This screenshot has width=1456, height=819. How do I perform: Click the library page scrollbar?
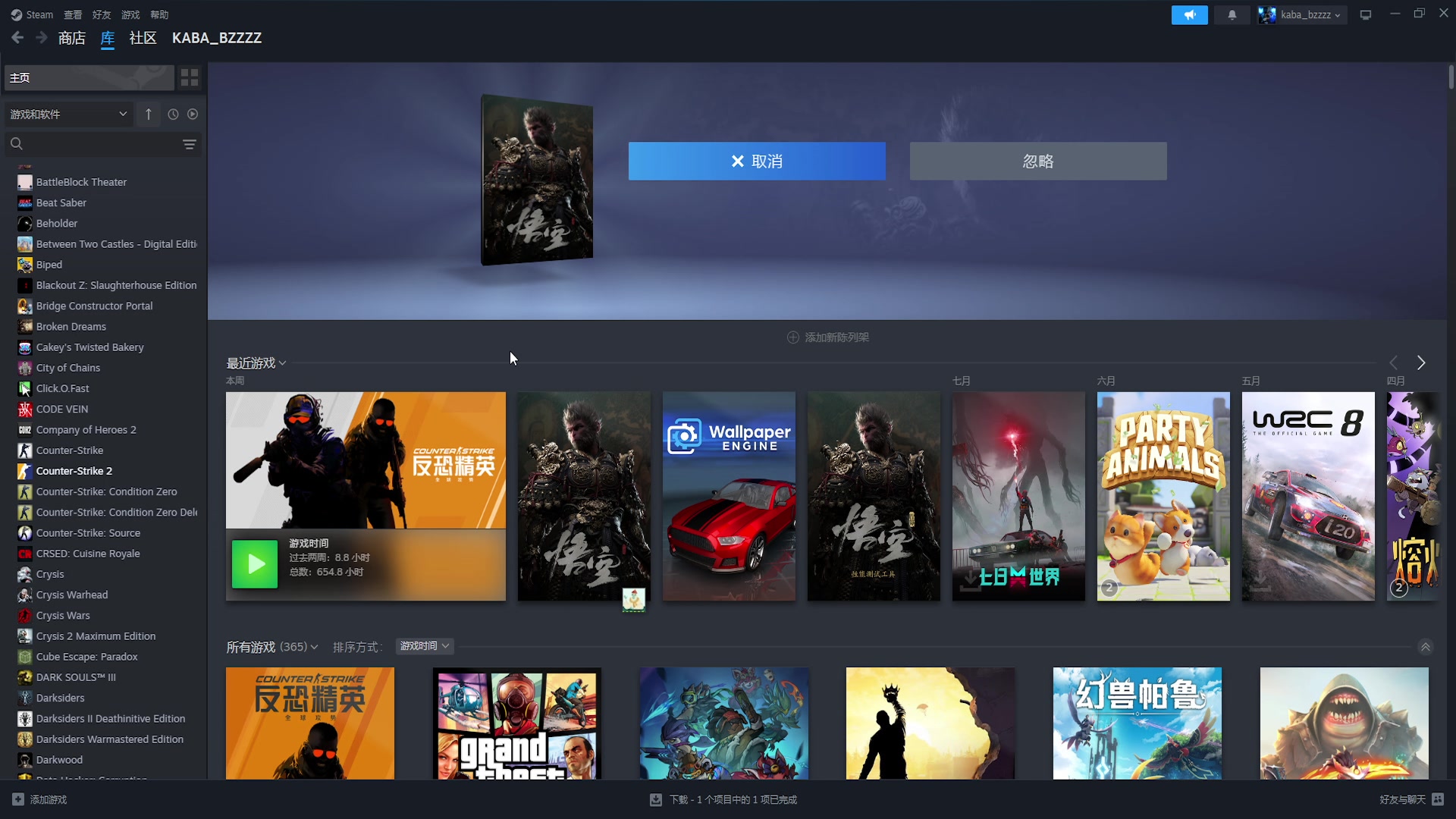(1451, 76)
